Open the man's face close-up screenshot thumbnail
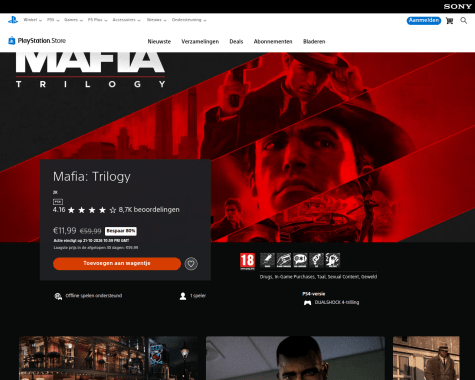Viewport: 475px width, 380px height. (x=295, y=358)
